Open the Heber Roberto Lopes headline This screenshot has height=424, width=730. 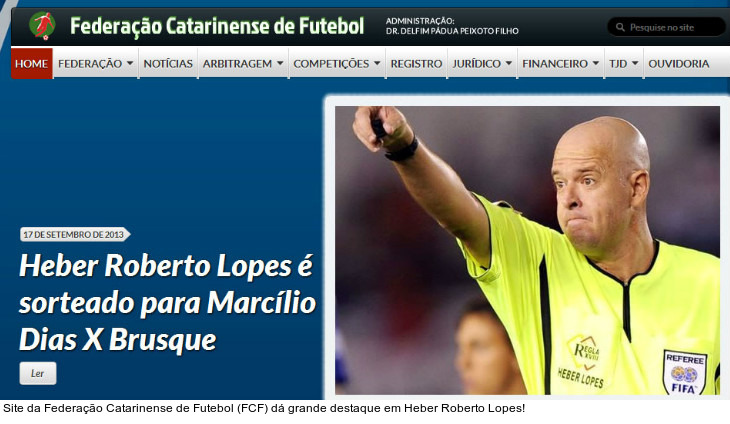tap(168, 303)
